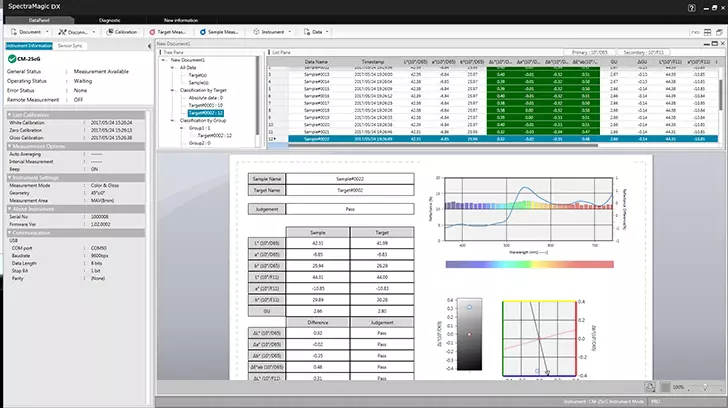
Task: Click the cascade windows layout icon
Action: coord(719,32)
